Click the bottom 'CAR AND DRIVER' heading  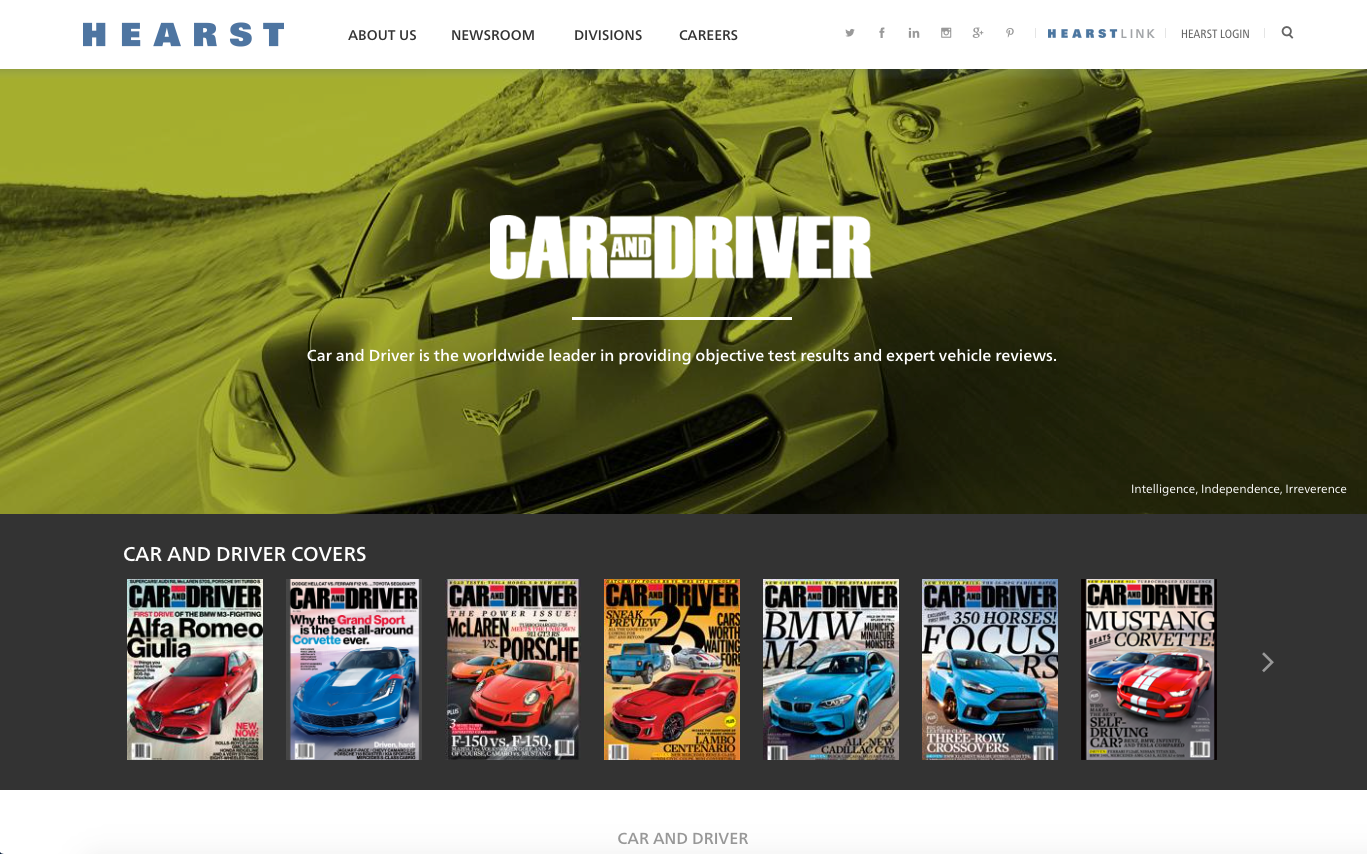(x=683, y=838)
